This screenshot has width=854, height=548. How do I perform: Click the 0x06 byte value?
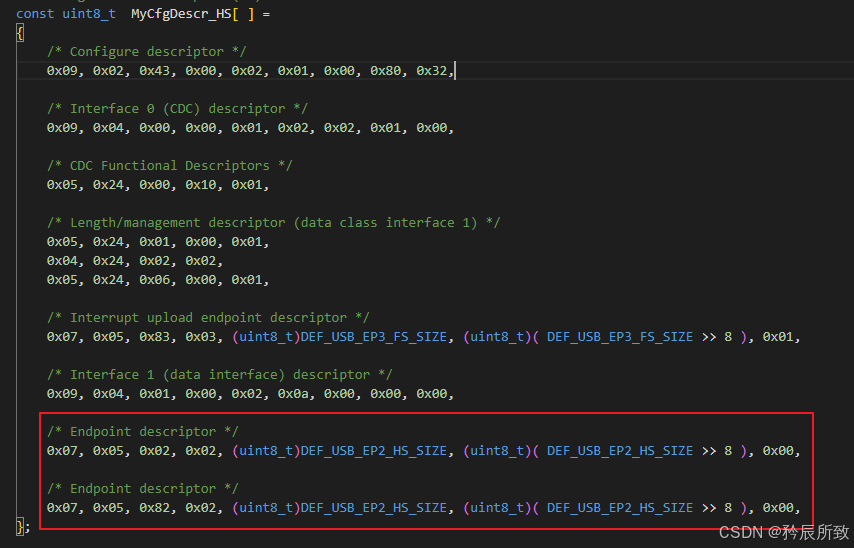155,280
